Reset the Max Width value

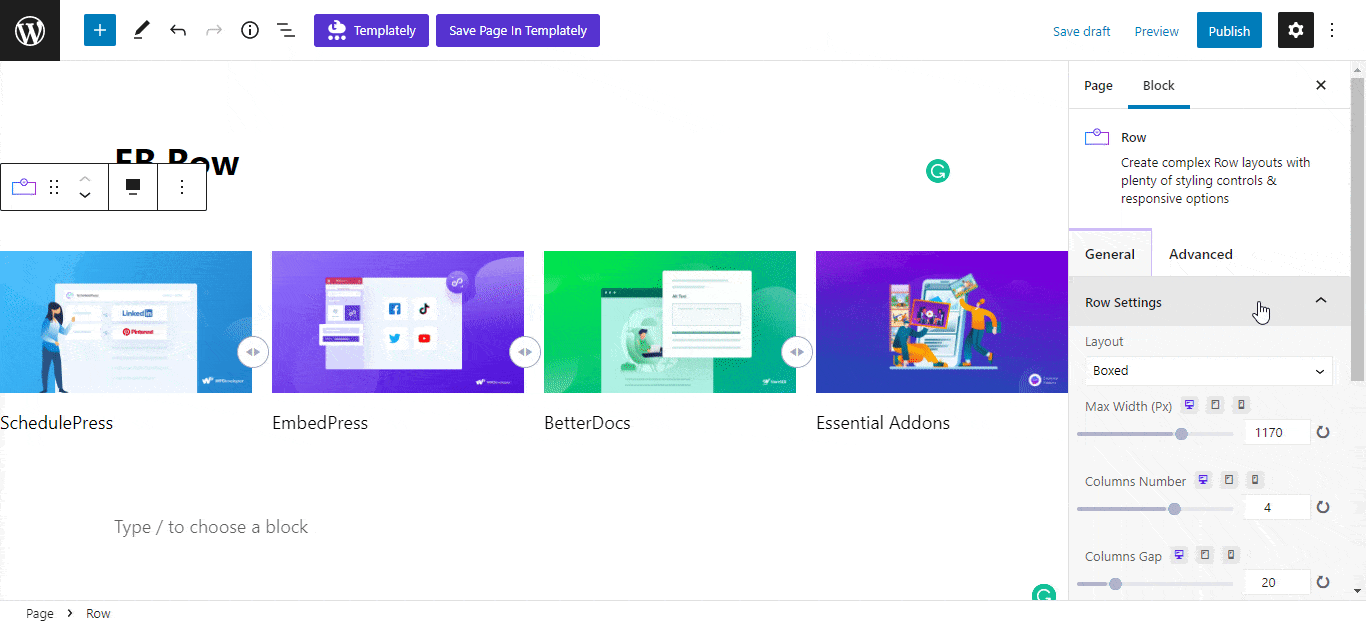pyautogui.click(x=1323, y=432)
